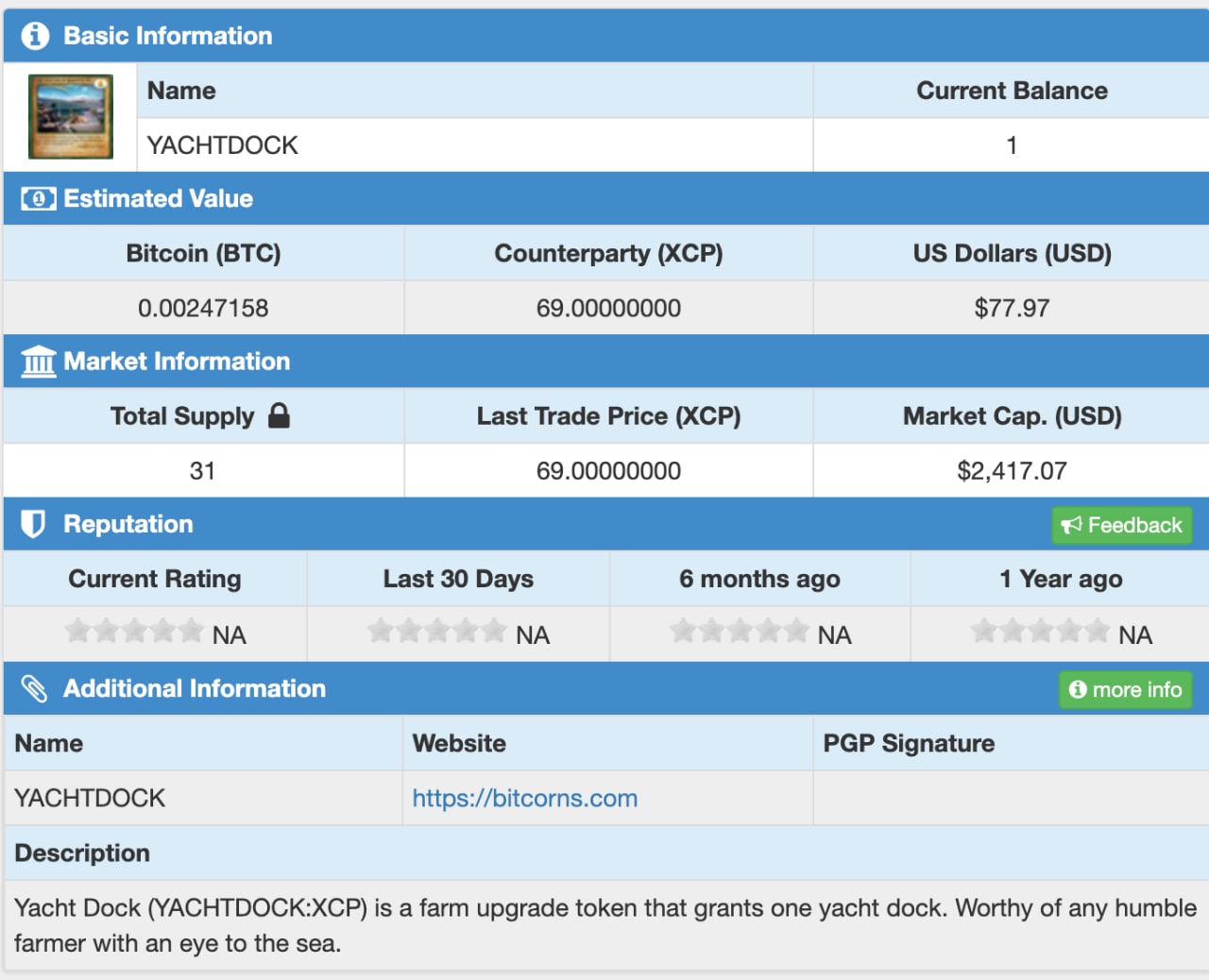The height and width of the screenshot is (980, 1209).
Task: Click the Current Rating star row
Action: pos(134,631)
